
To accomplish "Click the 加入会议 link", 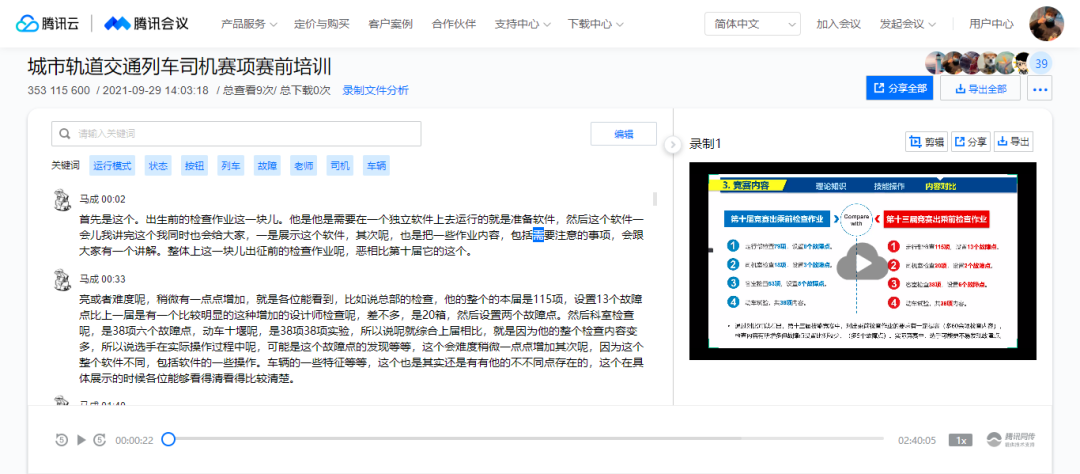I will (838, 23).
